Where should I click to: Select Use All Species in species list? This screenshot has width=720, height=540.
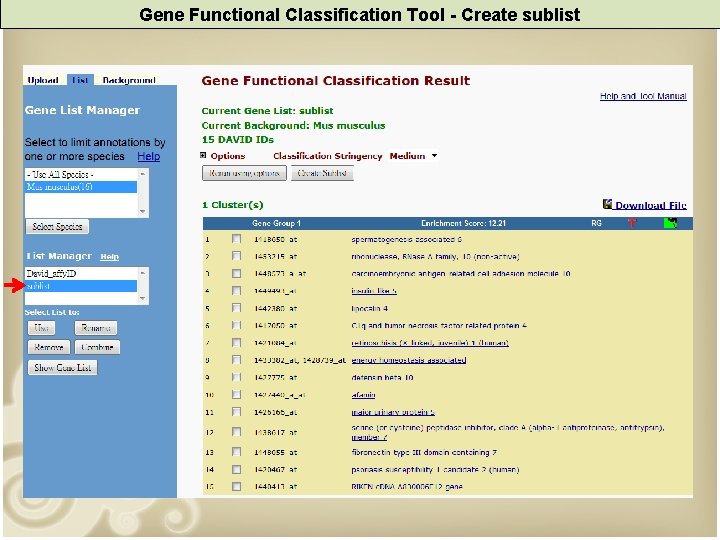click(81, 174)
